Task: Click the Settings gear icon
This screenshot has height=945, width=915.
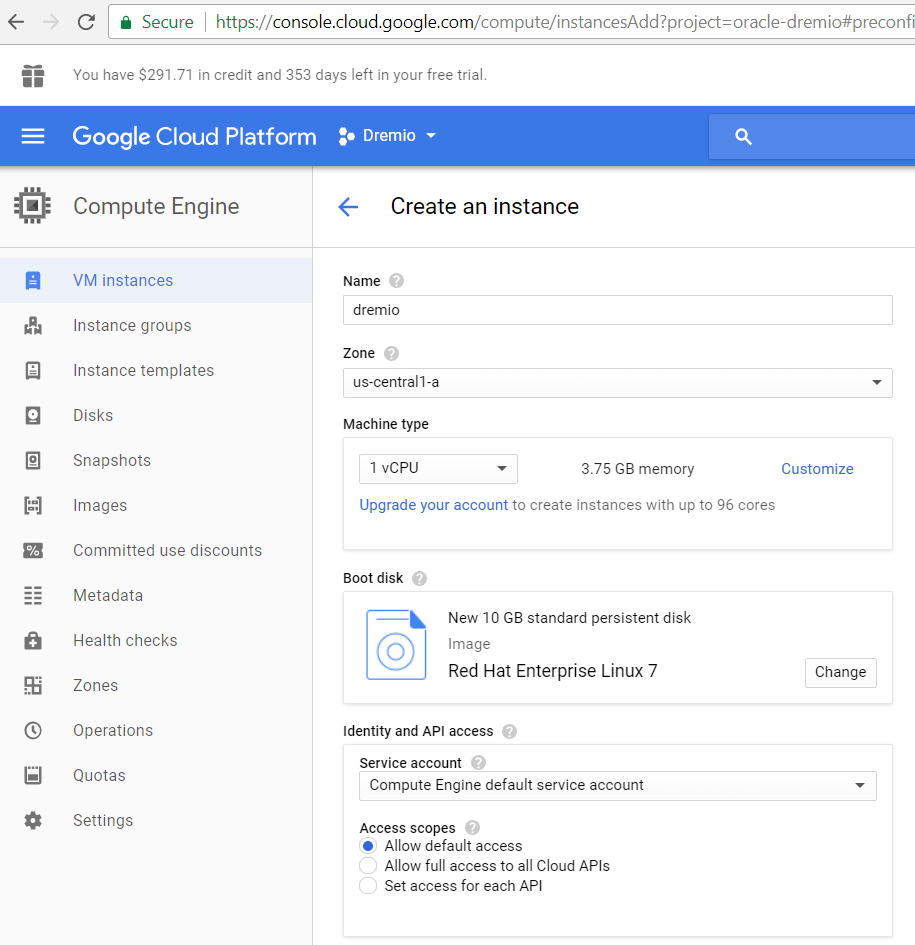Action: (33, 820)
